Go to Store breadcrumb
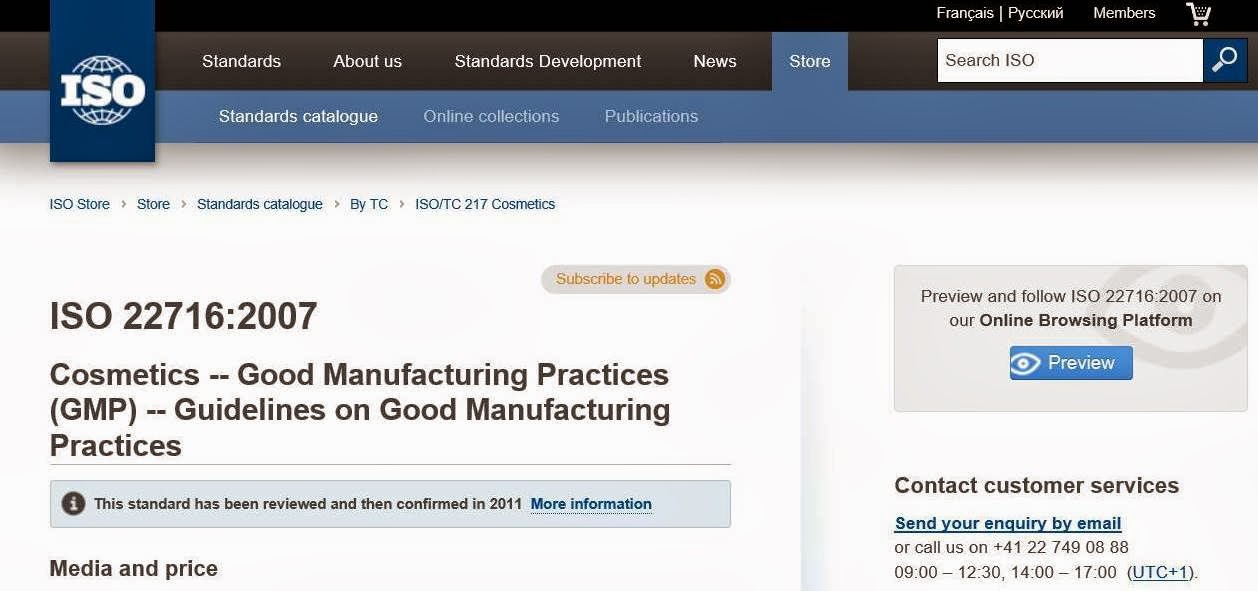The height and width of the screenshot is (591, 1258). click(153, 204)
